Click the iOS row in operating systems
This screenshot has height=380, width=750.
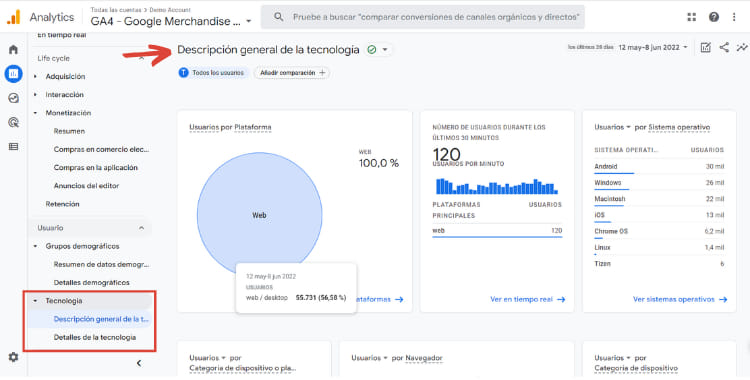click(x=659, y=215)
